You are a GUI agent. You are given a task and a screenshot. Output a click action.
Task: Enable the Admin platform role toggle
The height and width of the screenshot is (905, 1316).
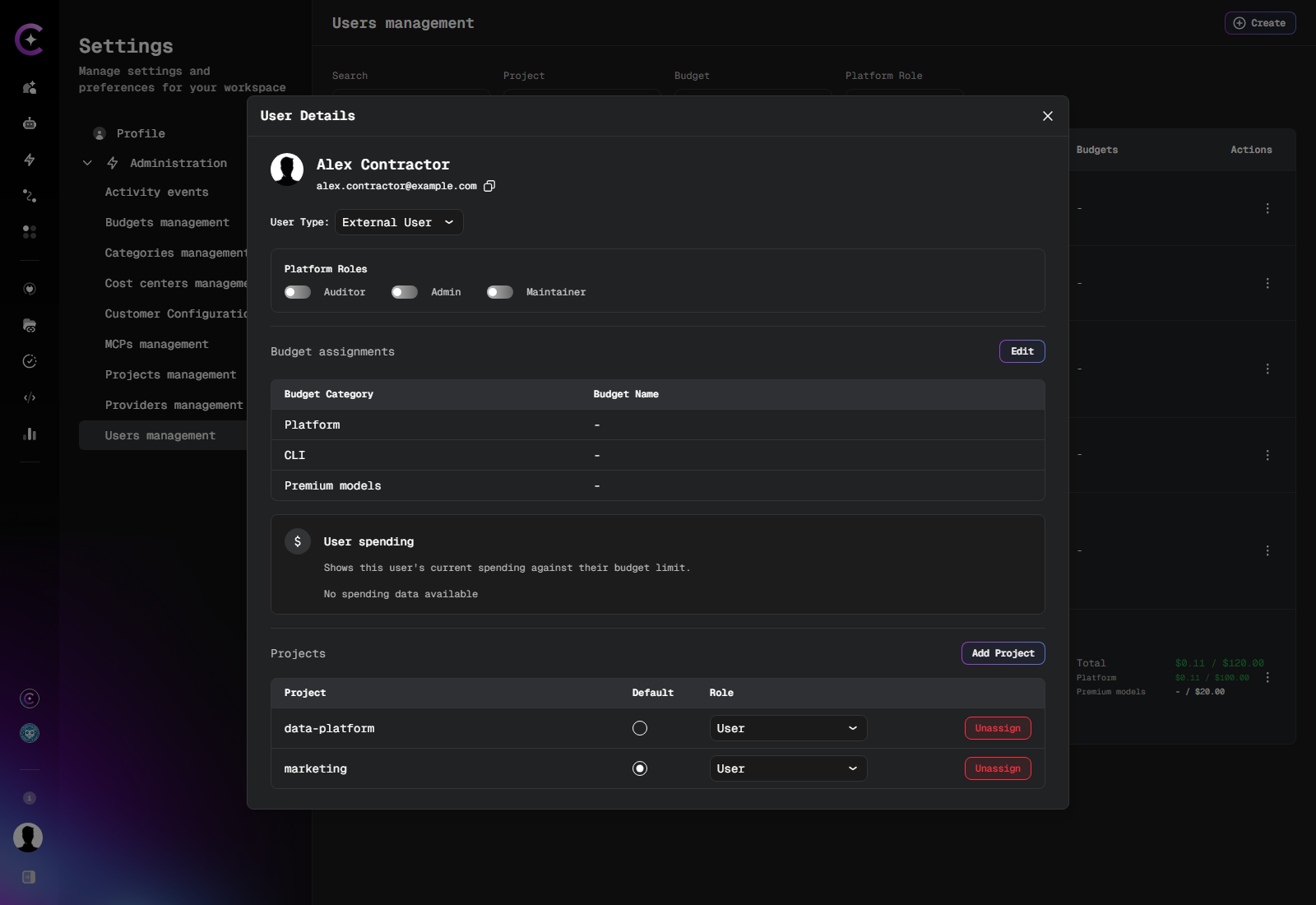[405, 292]
